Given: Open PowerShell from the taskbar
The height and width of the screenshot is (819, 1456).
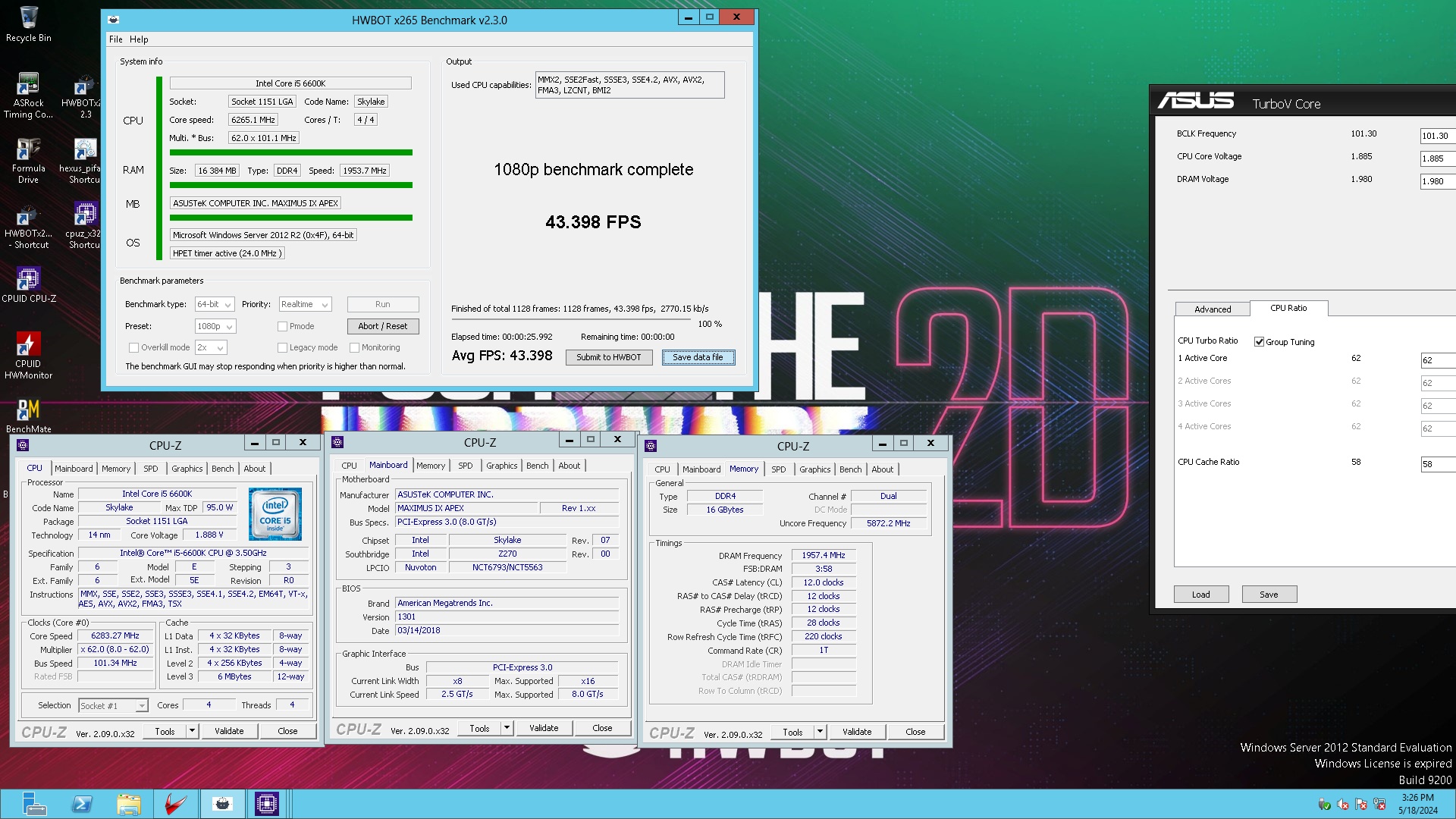Looking at the screenshot, I should (82, 804).
